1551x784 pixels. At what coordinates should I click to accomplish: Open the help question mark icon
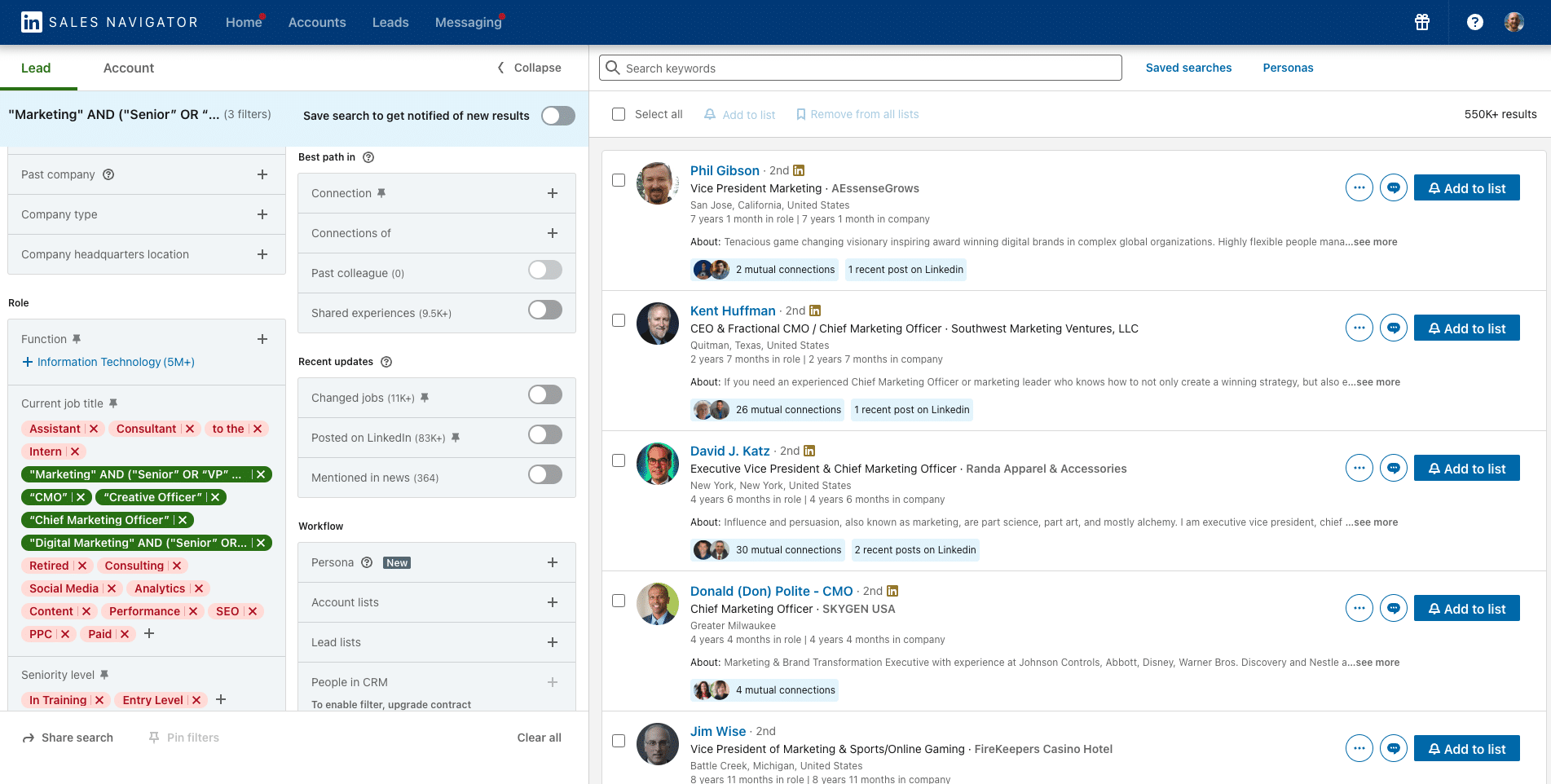click(x=1475, y=22)
